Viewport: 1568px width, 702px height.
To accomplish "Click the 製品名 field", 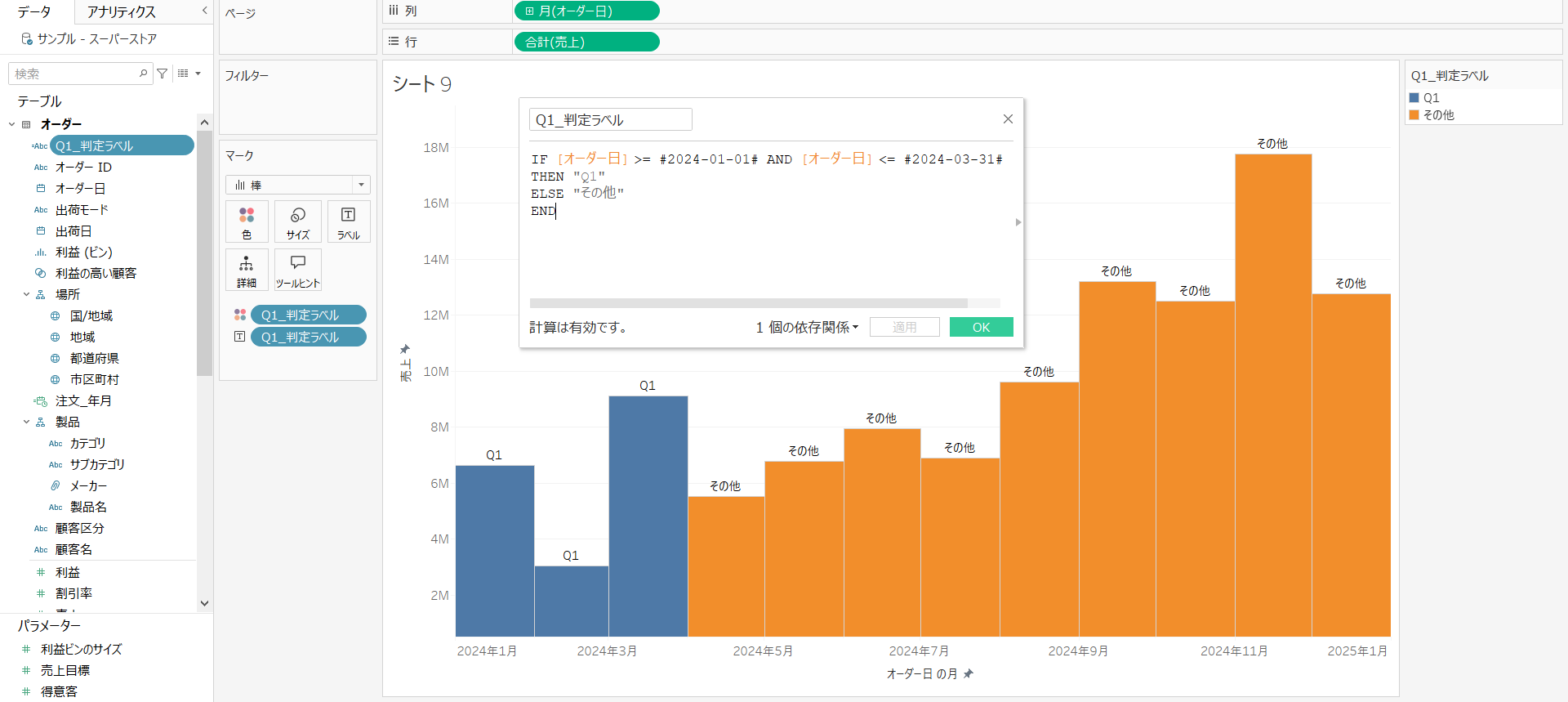I will tap(88, 507).
